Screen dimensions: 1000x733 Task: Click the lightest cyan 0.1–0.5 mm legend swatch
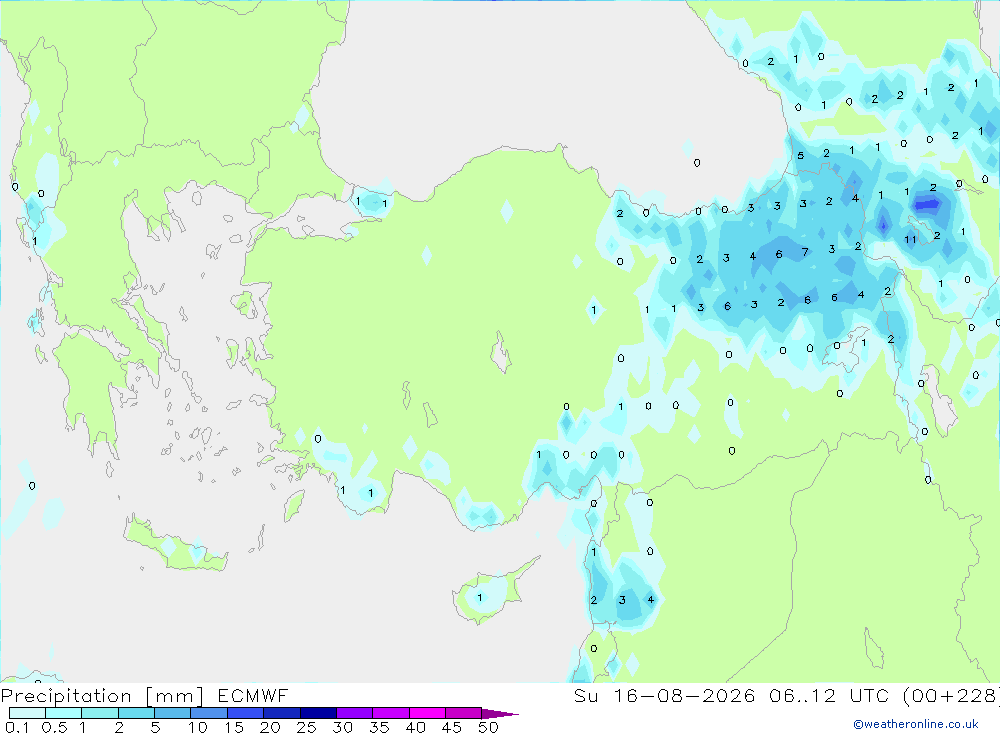click(27, 713)
